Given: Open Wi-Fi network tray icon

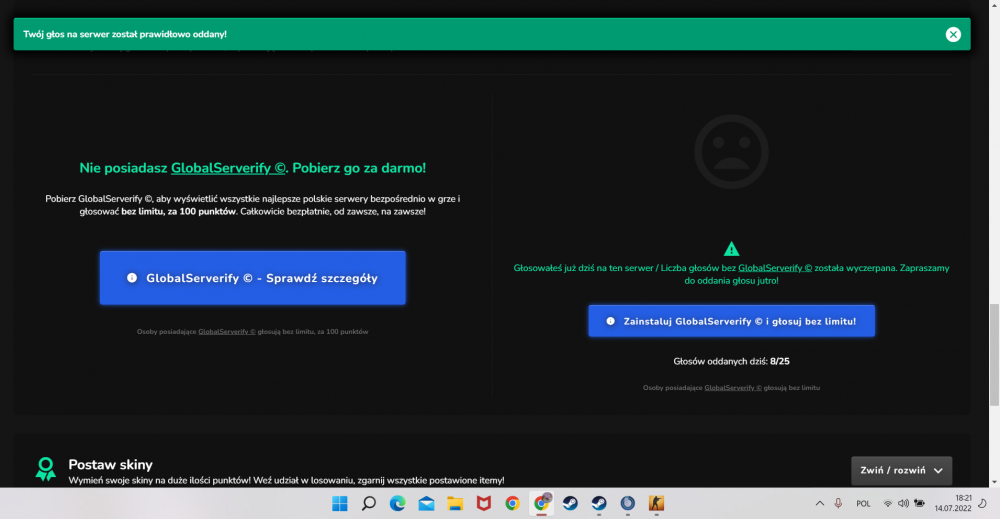Looking at the screenshot, I should 887,504.
